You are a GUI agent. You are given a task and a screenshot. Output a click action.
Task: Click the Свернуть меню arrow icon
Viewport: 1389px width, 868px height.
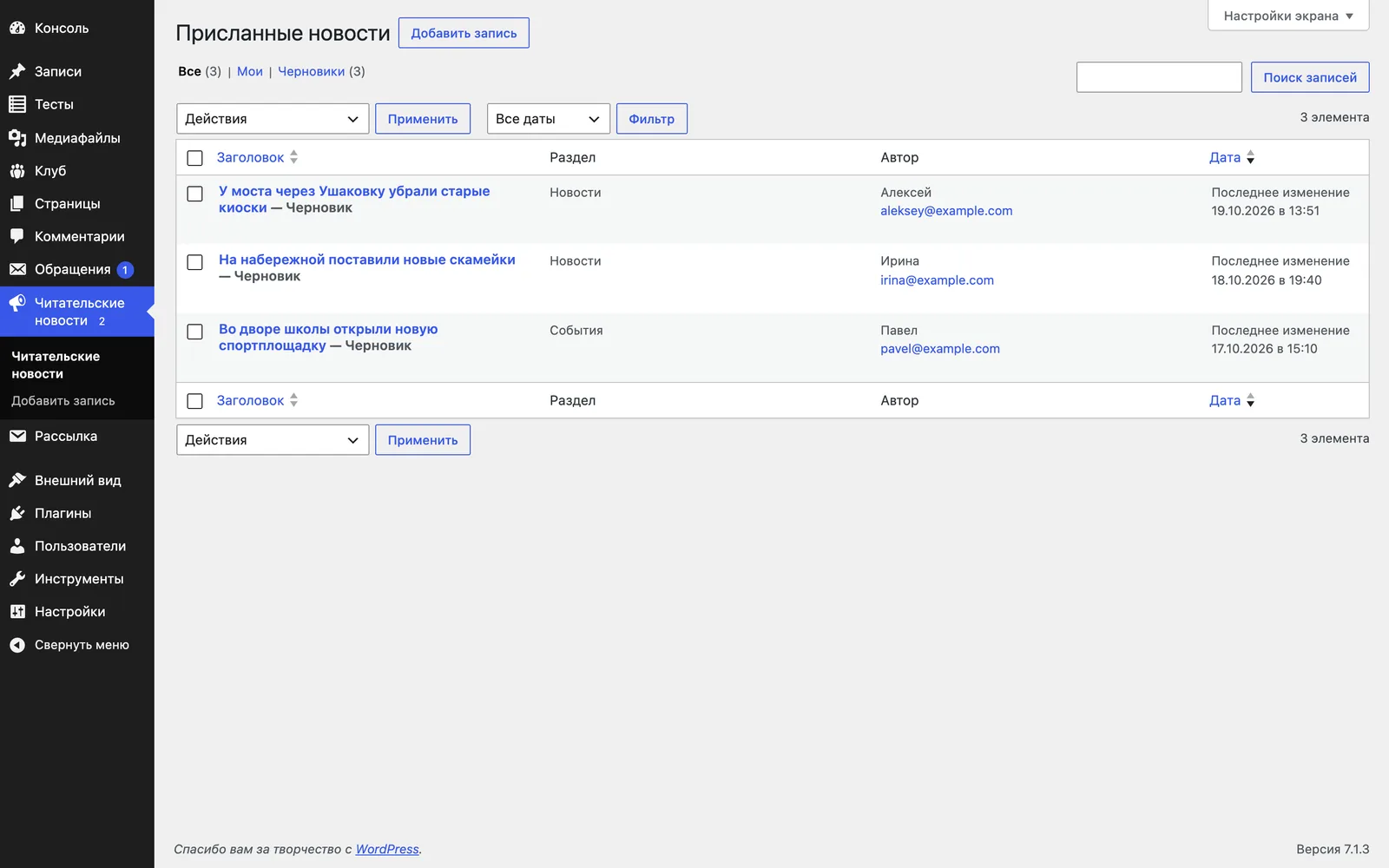pyautogui.click(x=17, y=645)
